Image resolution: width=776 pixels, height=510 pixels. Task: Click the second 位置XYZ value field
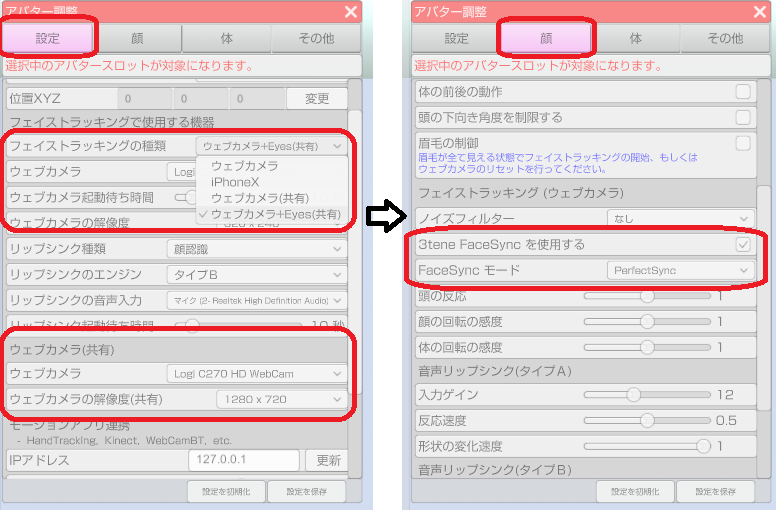click(200, 98)
